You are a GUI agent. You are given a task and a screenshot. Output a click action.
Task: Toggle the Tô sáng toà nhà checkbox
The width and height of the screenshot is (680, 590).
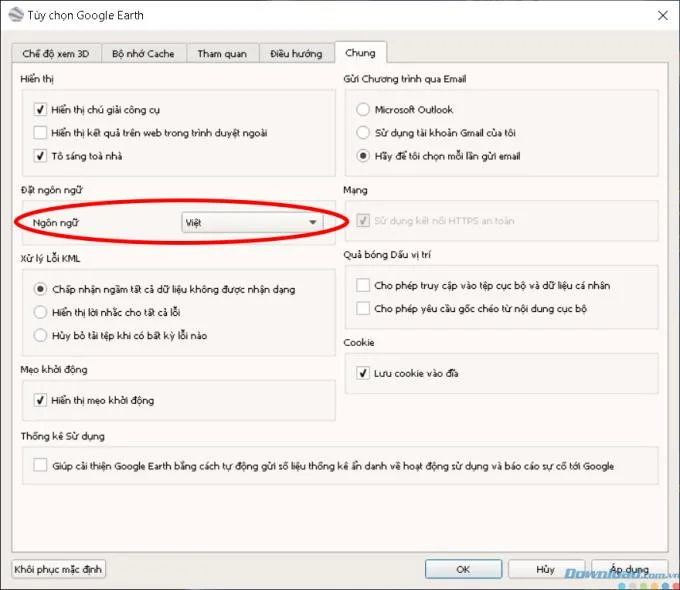41,156
